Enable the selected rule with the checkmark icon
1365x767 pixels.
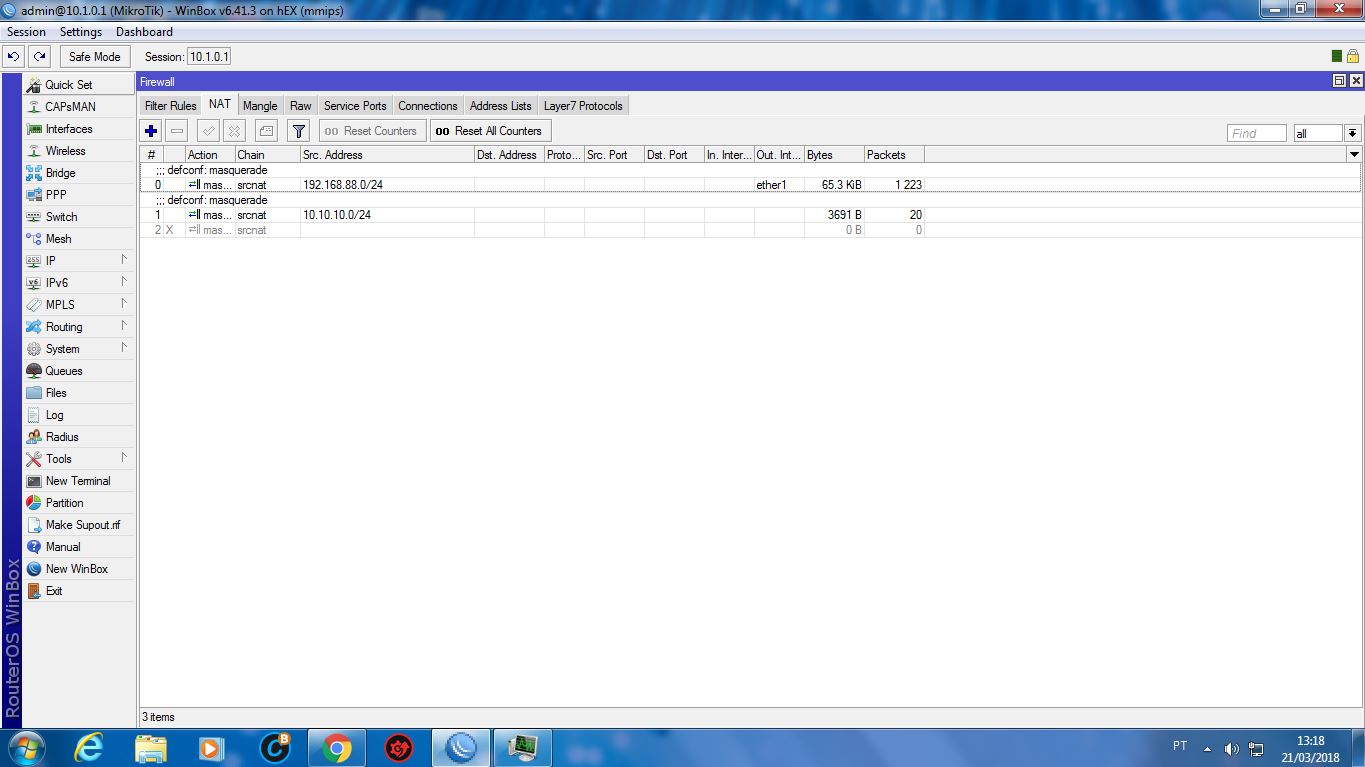point(208,131)
